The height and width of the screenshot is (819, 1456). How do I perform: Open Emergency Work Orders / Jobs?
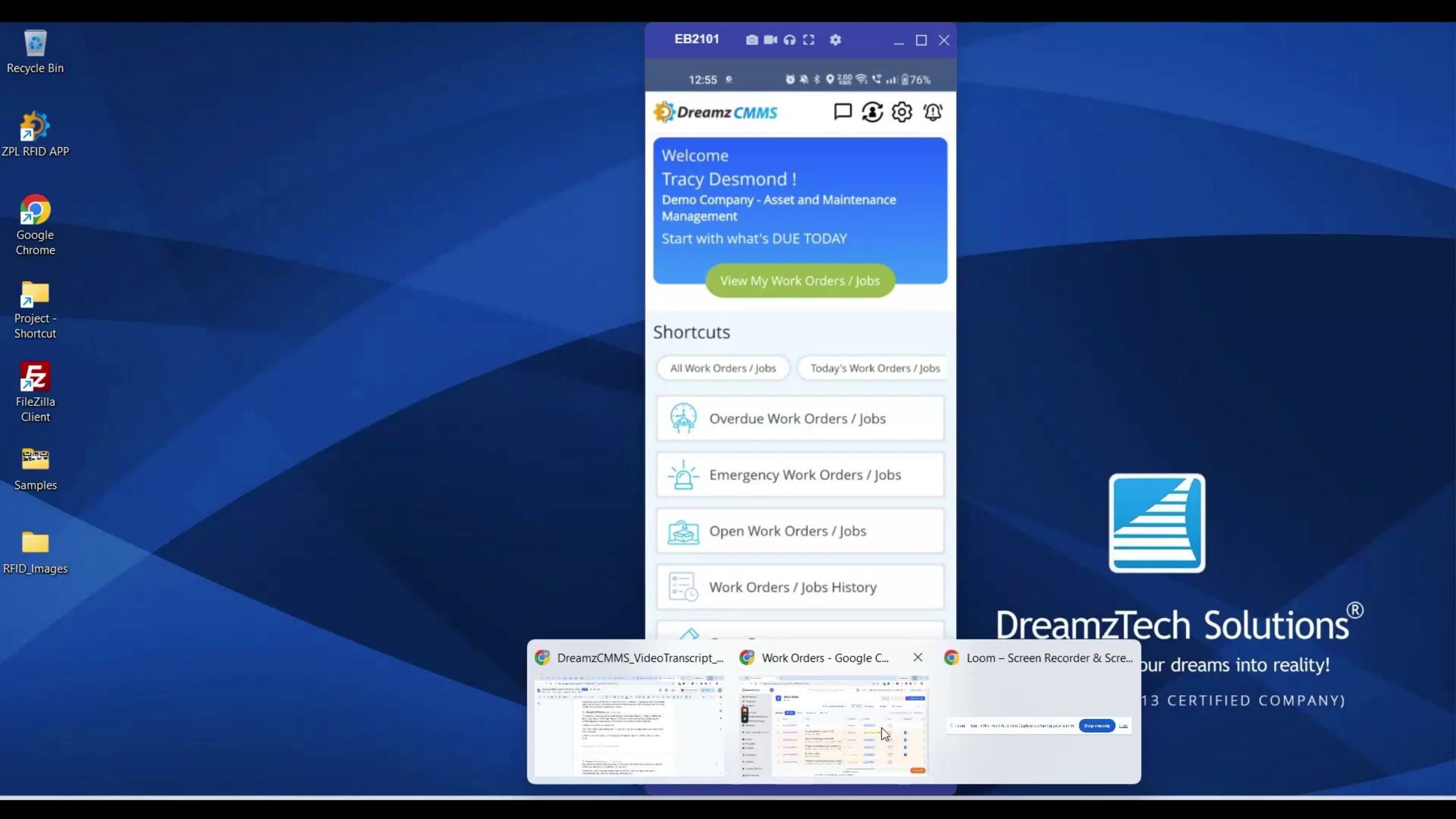tap(800, 475)
